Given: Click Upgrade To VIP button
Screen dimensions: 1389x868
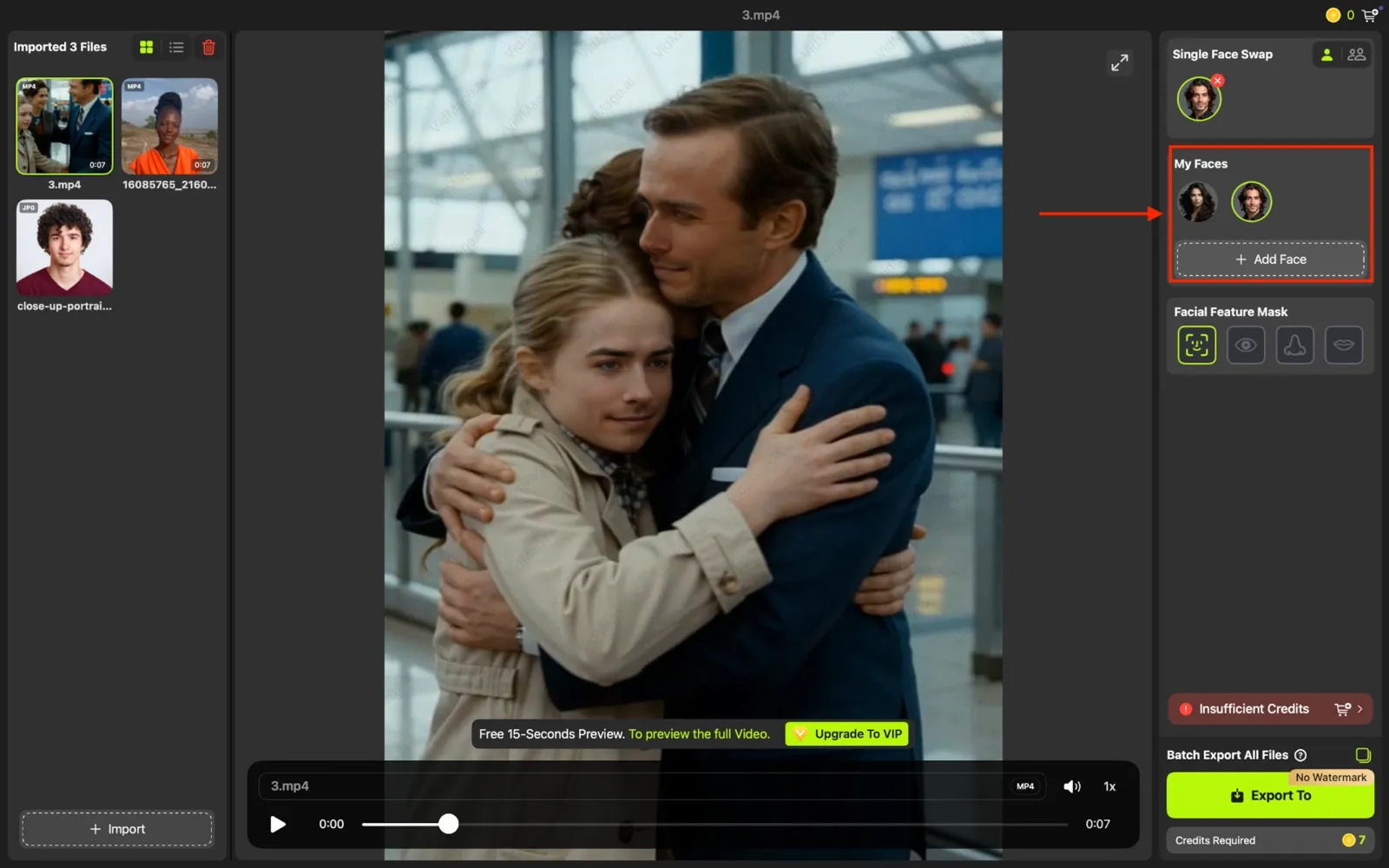Looking at the screenshot, I should (x=847, y=733).
